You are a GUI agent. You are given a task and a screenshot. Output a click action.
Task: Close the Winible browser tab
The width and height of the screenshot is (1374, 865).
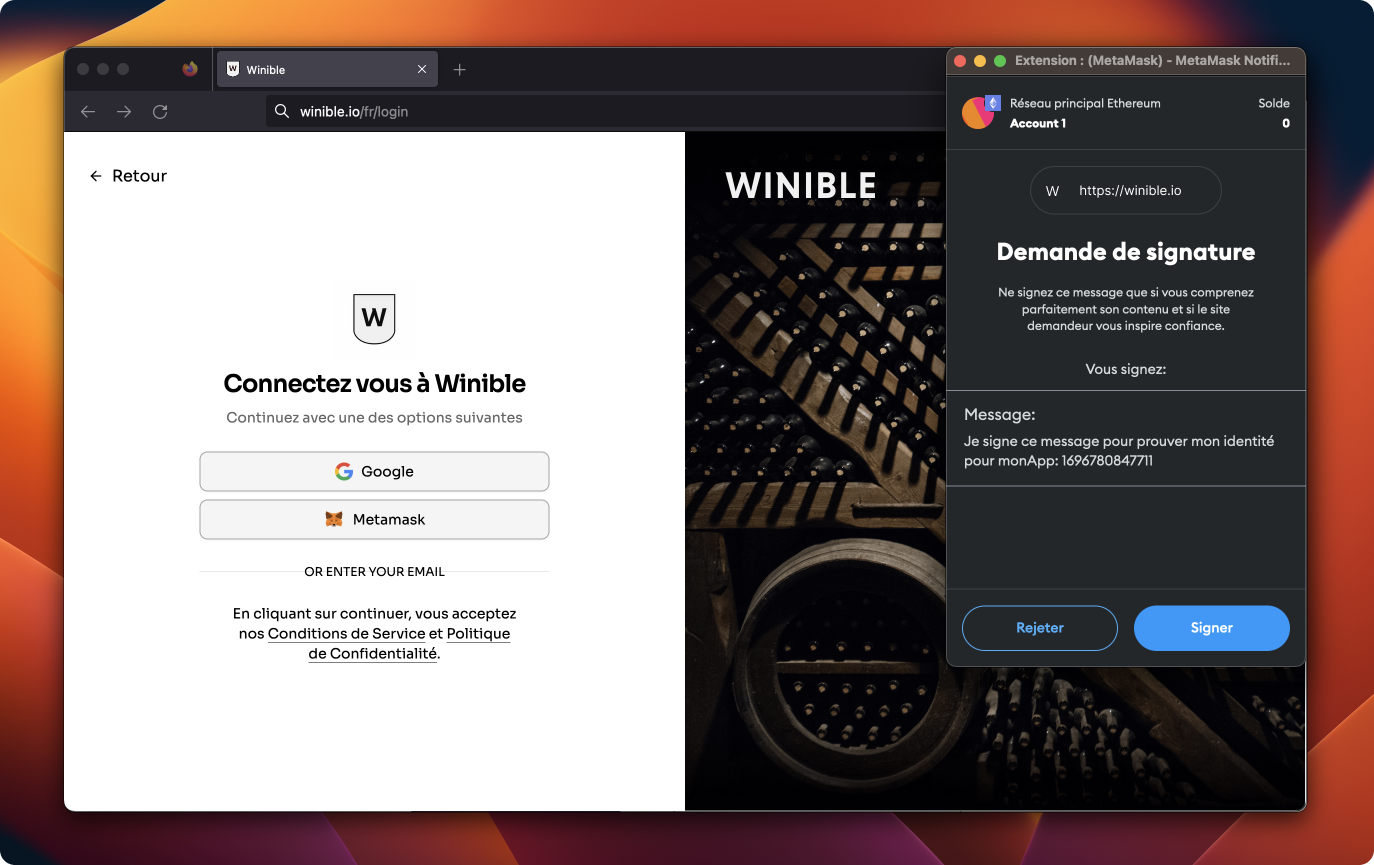[422, 69]
